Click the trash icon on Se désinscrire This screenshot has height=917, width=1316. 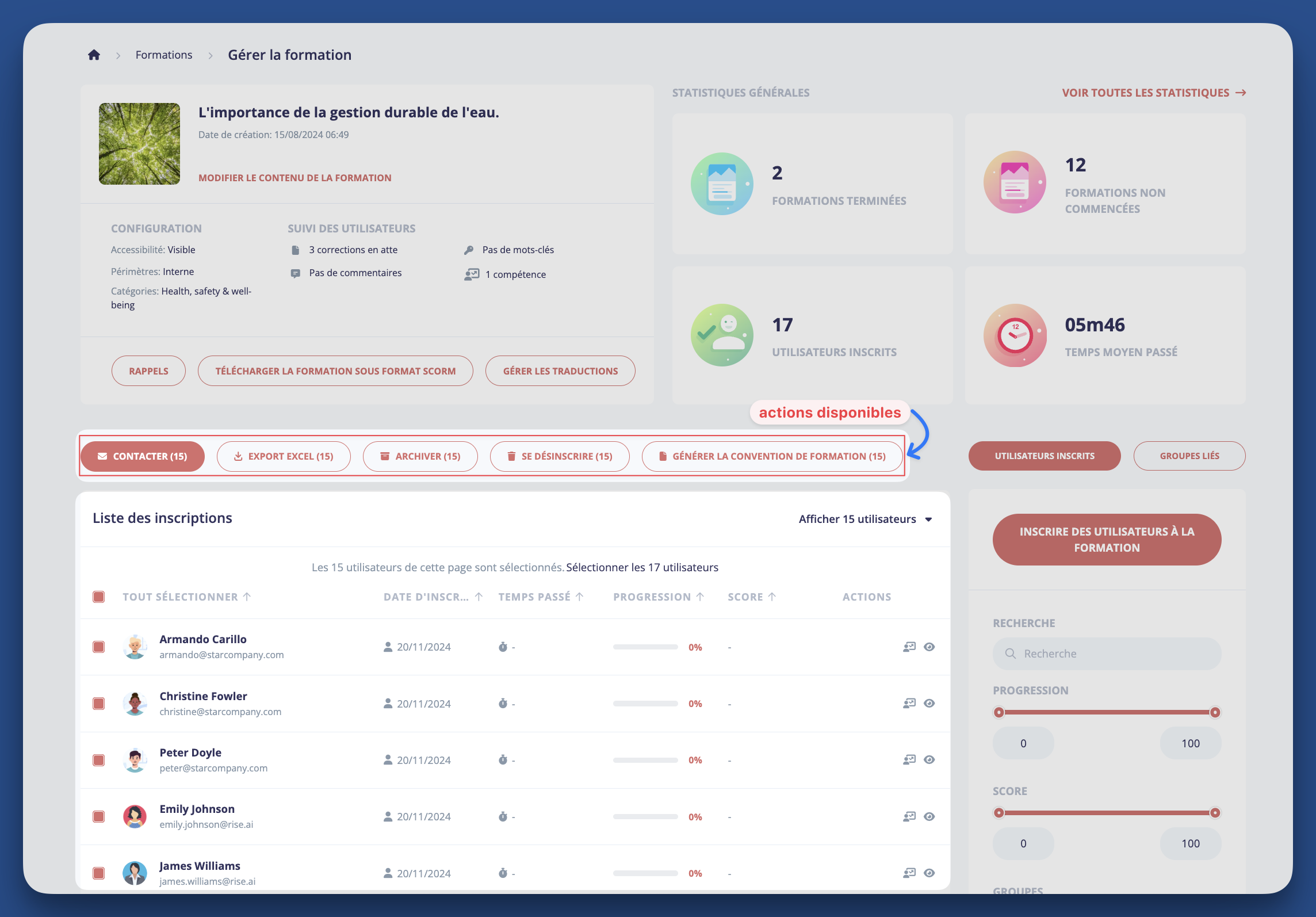pyautogui.click(x=512, y=456)
